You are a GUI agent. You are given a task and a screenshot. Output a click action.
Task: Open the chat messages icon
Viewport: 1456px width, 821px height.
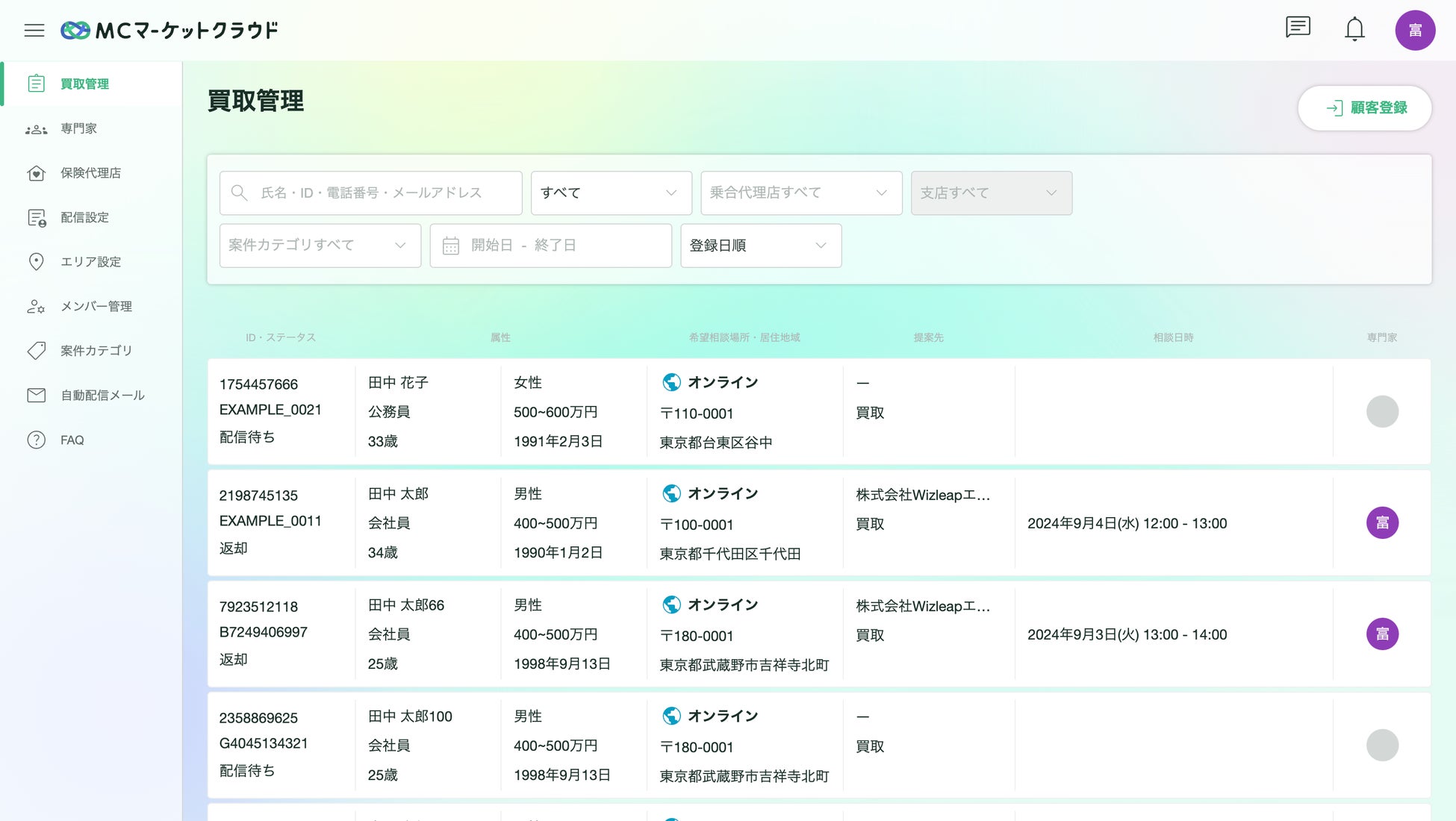(1298, 28)
